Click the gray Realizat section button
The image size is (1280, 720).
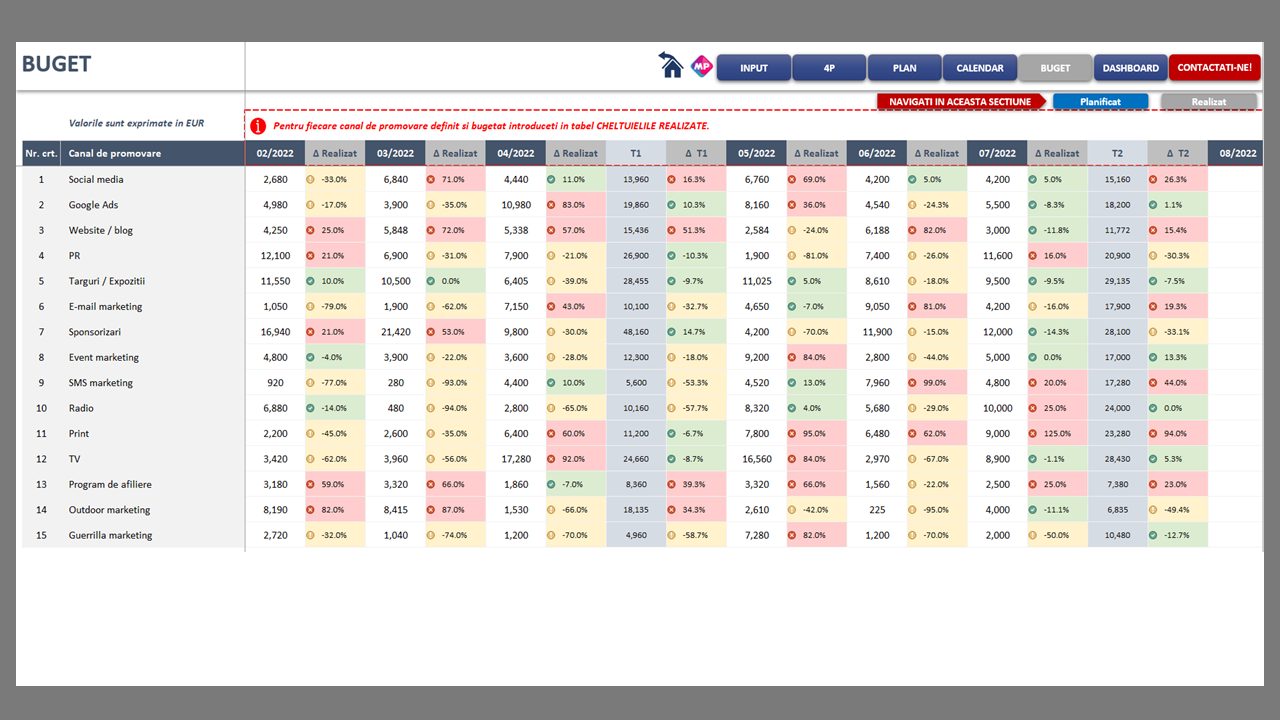[x=1208, y=102]
